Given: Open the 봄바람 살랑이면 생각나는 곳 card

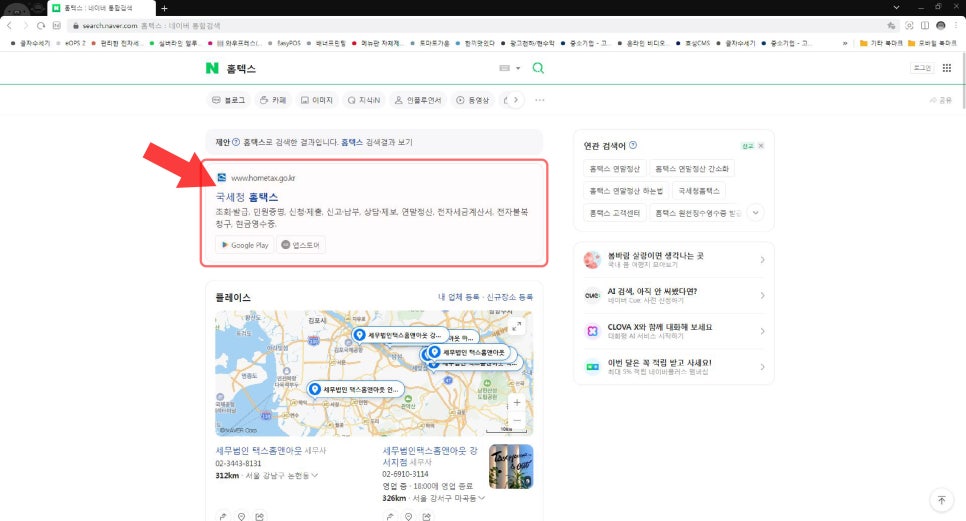Looking at the screenshot, I should (x=674, y=260).
